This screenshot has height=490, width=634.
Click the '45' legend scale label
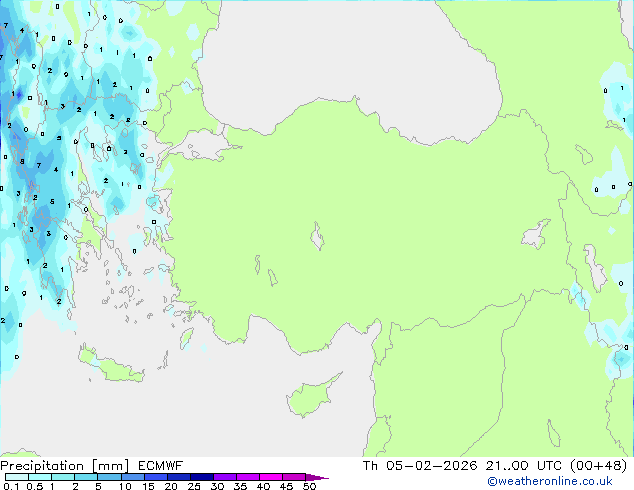pos(286,486)
